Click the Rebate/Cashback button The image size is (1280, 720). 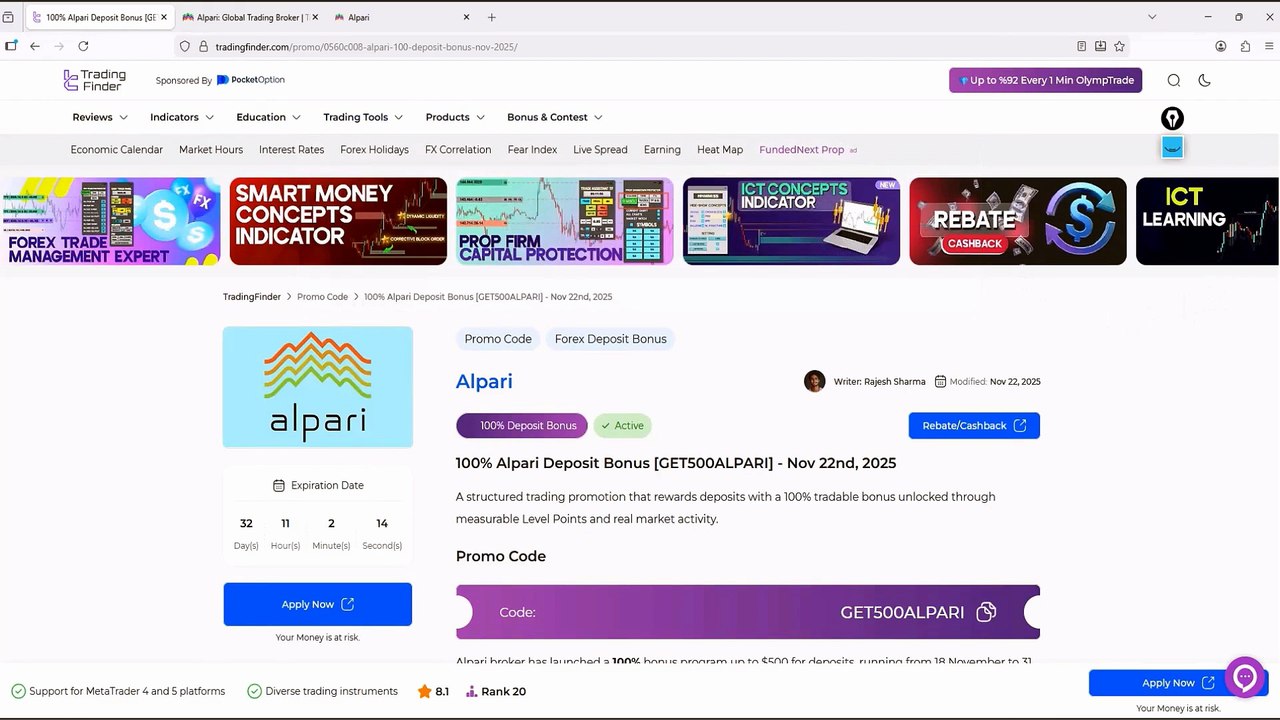click(x=974, y=426)
